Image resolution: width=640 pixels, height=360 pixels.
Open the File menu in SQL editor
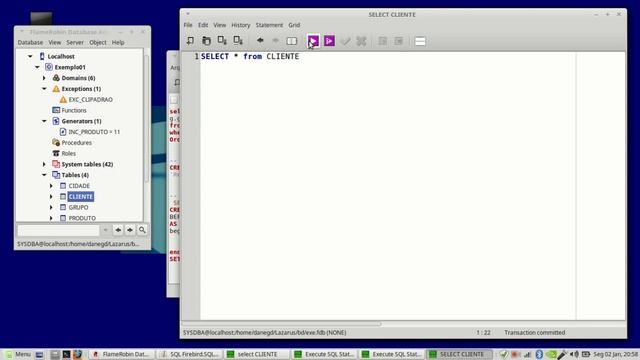pyautogui.click(x=188, y=25)
